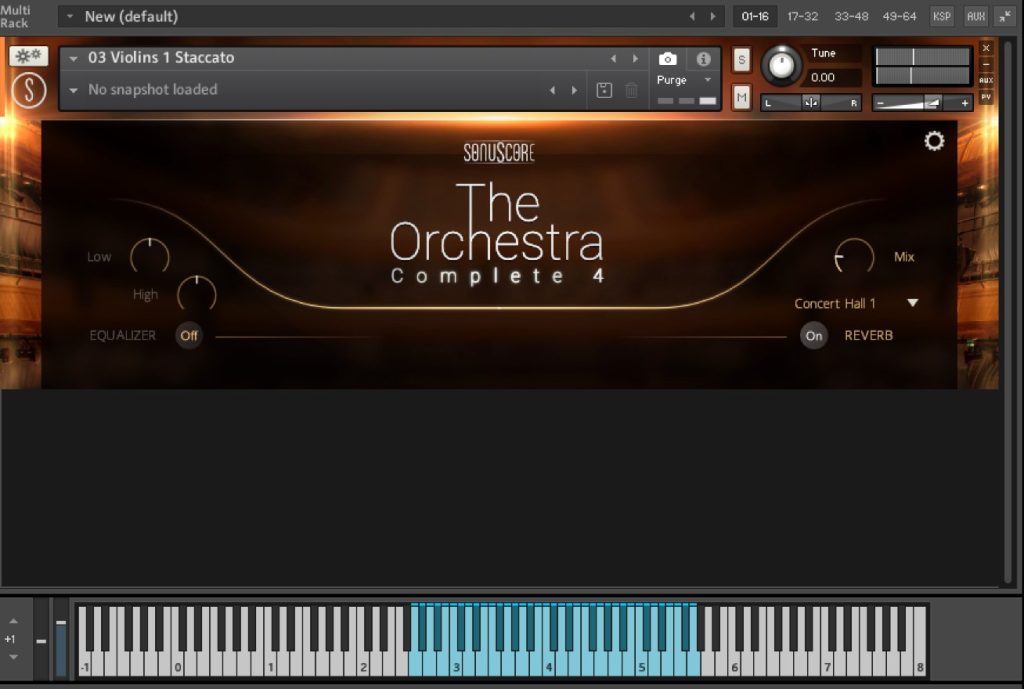The image size is (1024, 689).
Task: Click the AUX button in the header
Action: coord(975,16)
